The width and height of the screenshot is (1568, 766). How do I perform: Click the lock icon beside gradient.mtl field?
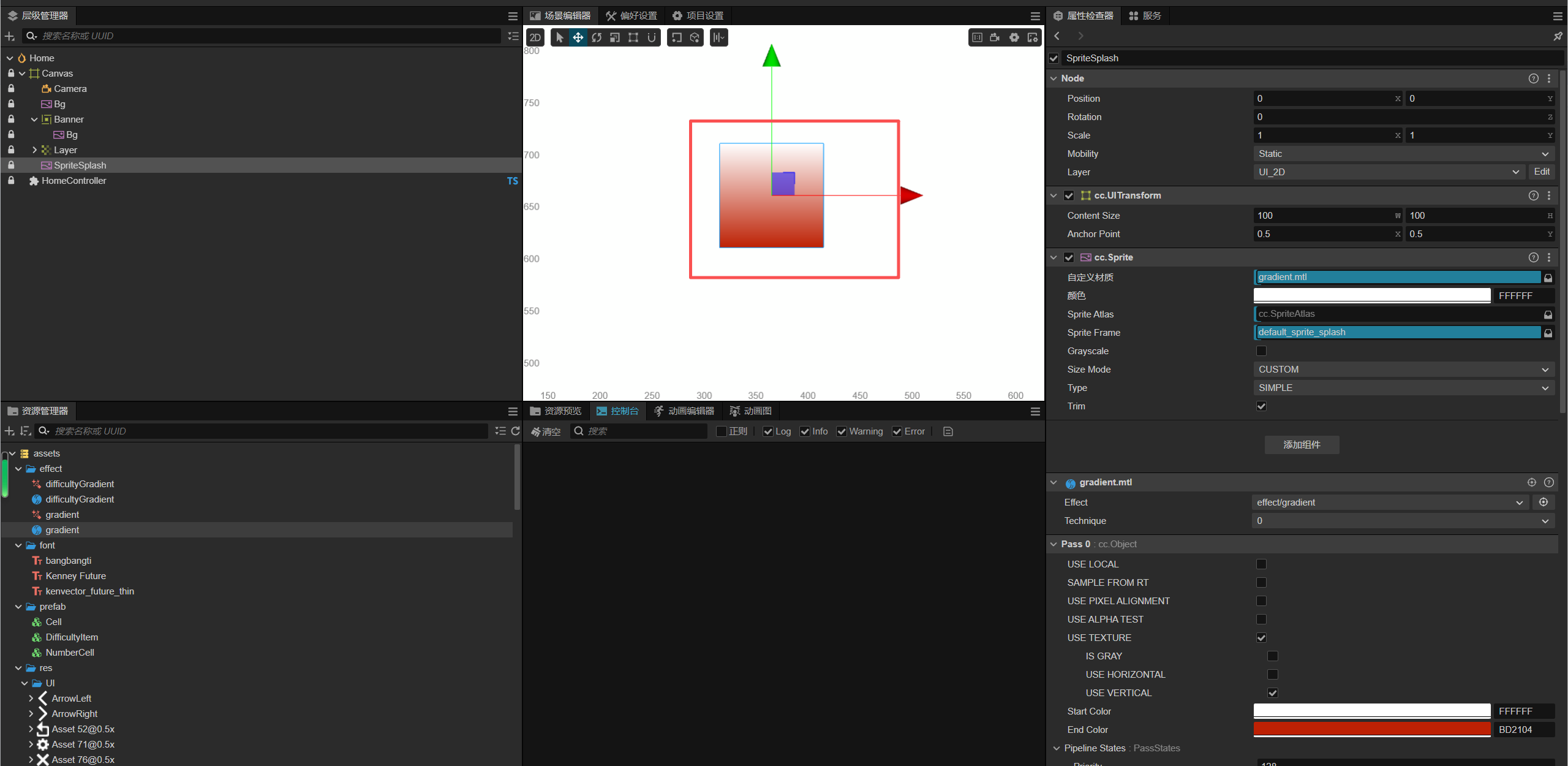pos(1548,278)
